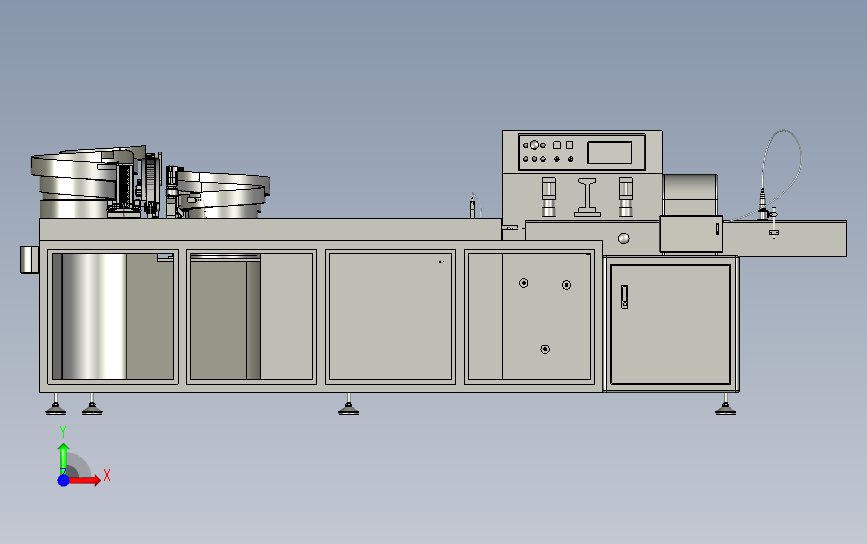
Task: Select the conveyor extension on the far right
Action: click(785, 239)
